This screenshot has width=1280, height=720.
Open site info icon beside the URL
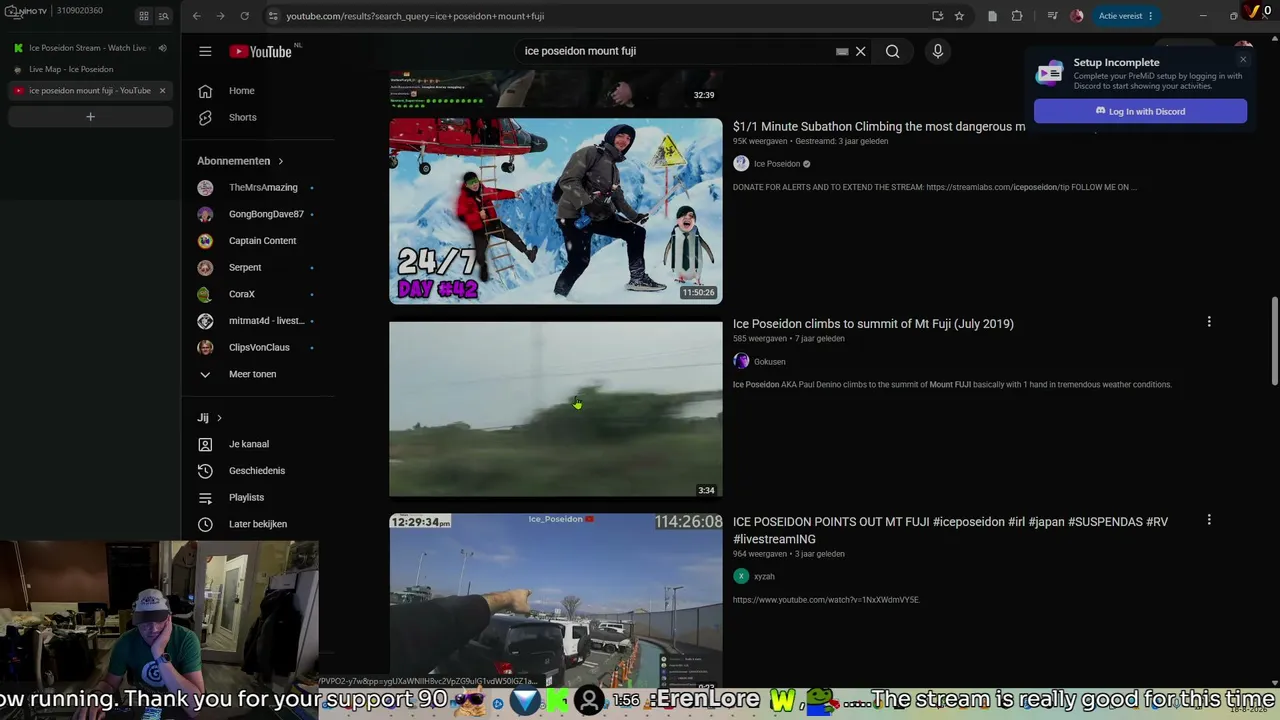272,16
